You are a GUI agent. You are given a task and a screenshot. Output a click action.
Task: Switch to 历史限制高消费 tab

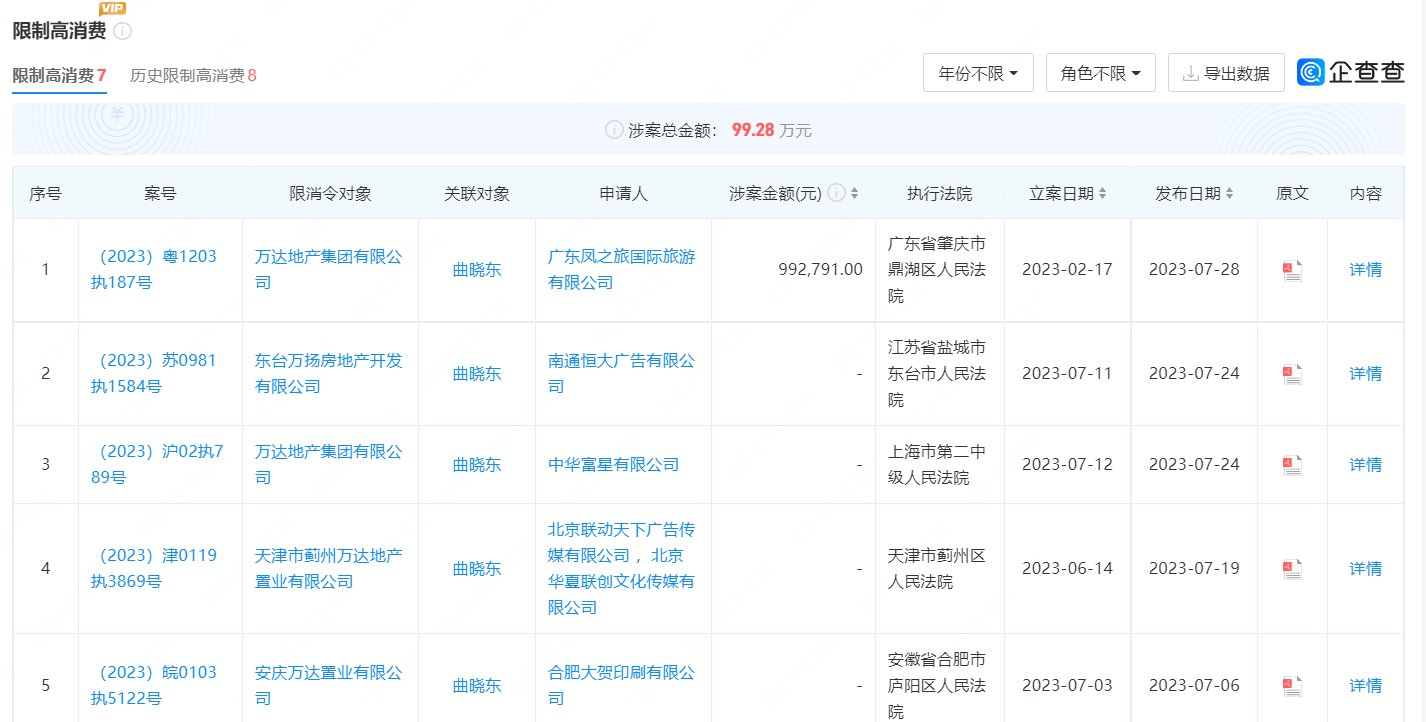pos(193,75)
